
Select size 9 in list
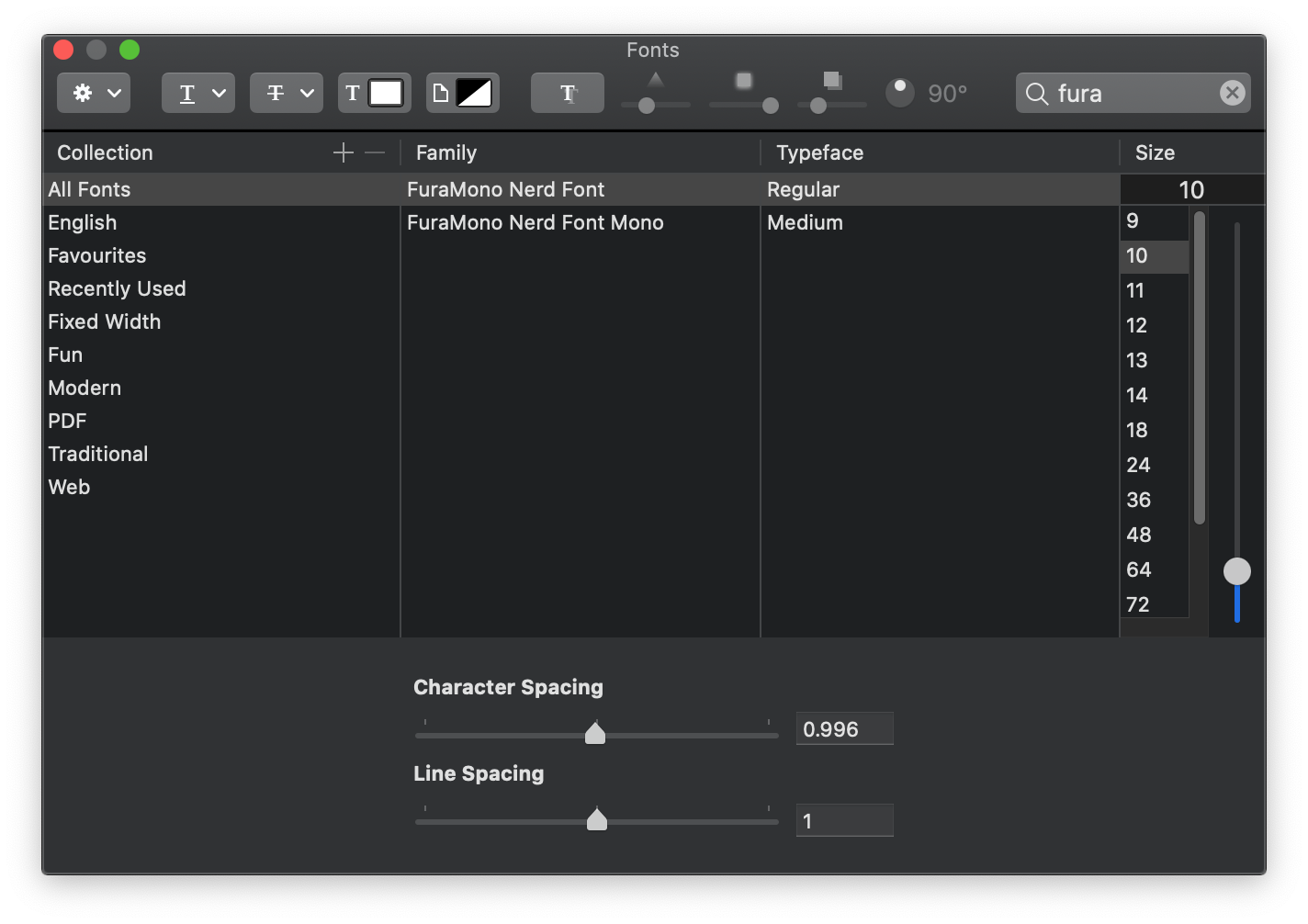(x=1155, y=220)
